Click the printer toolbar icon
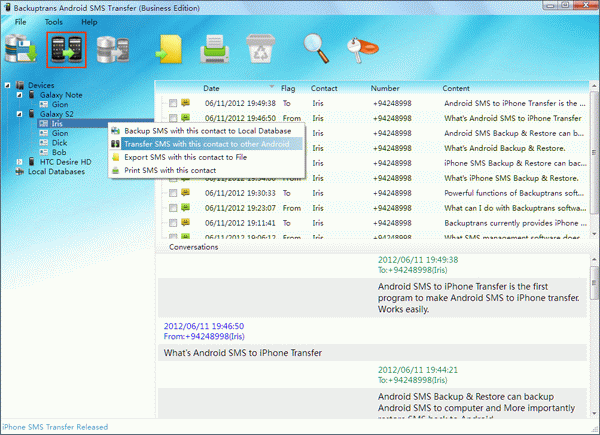Viewport: 600px width, 435px height. [215, 49]
